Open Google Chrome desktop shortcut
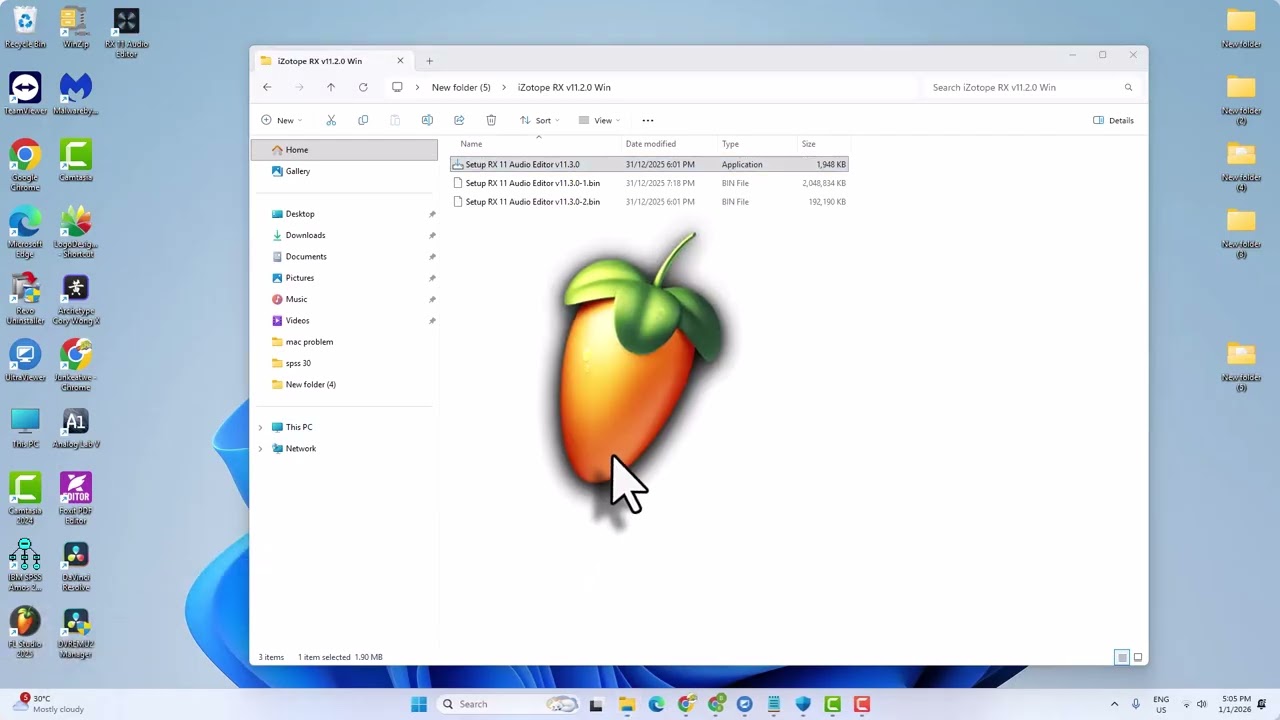The height and width of the screenshot is (720, 1280). tap(25, 165)
